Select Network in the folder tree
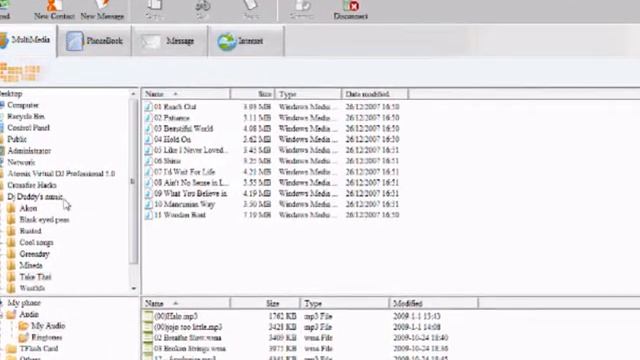640x360 pixels. (x=21, y=162)
